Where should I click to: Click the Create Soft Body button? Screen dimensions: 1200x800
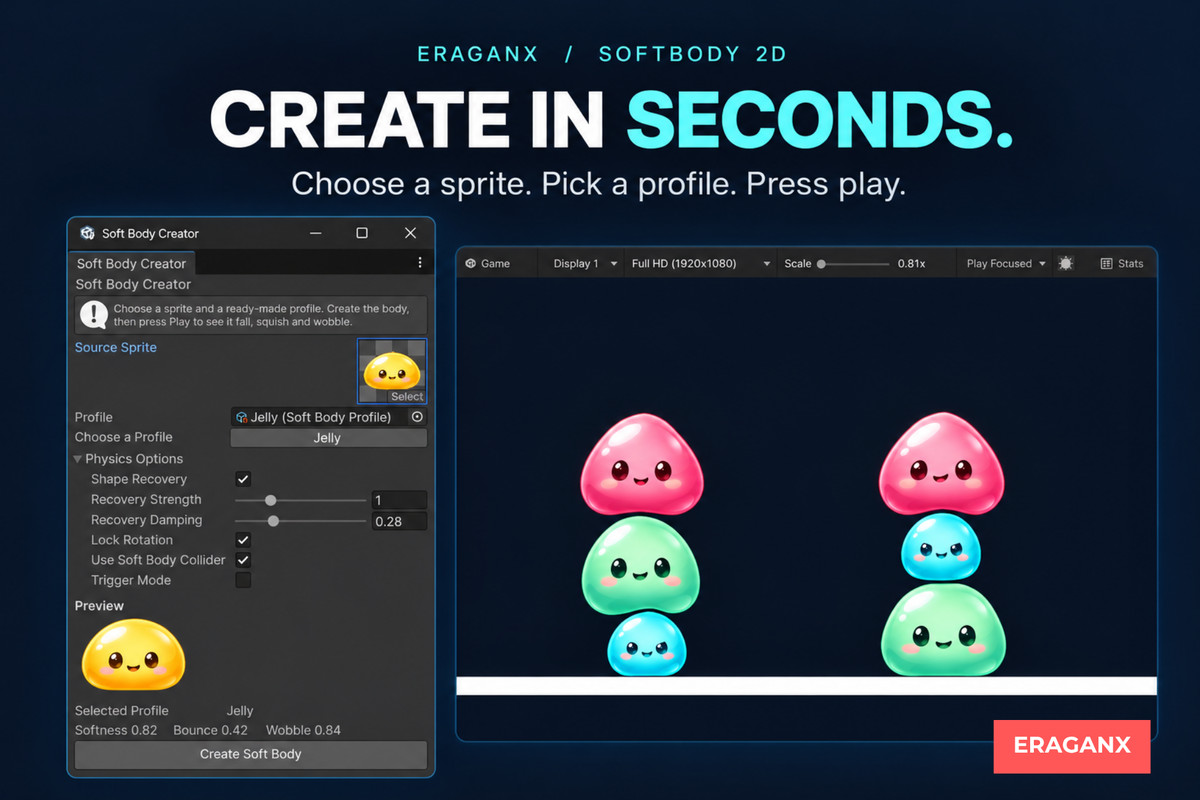[x=251, y=754]
